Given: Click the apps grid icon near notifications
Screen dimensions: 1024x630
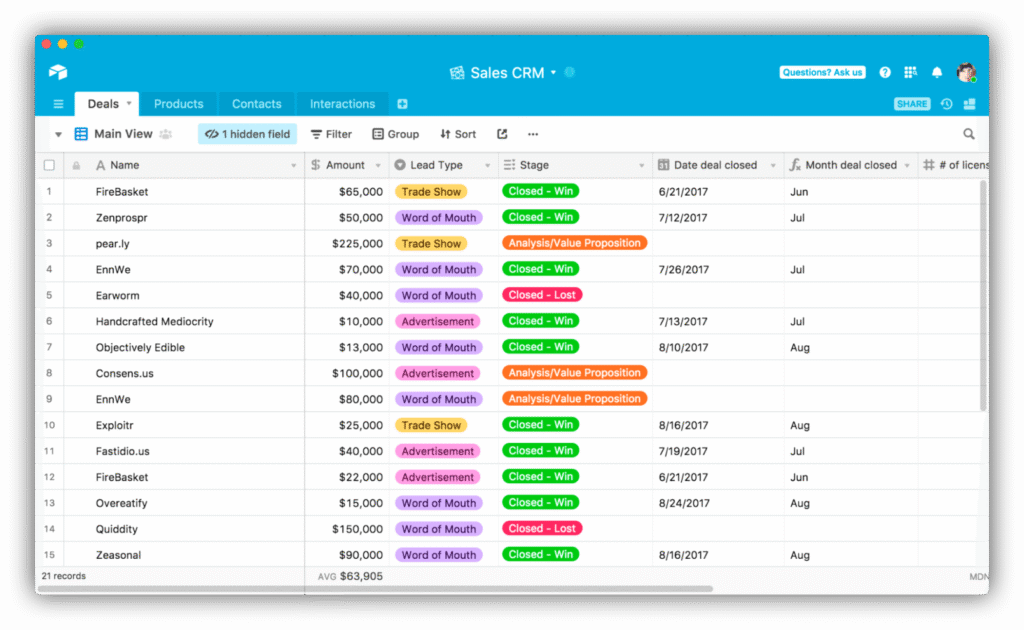Looking at the screenshot, I should [x=911, y=72].
